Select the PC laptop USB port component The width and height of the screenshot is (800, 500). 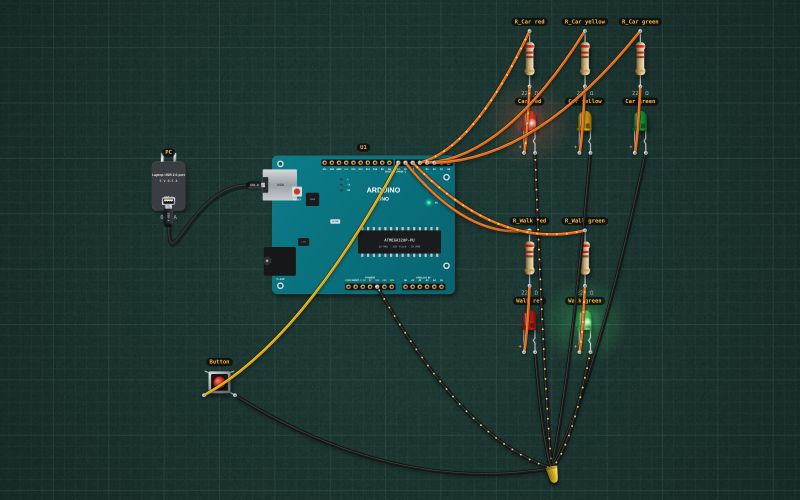[x=168, y=186]
